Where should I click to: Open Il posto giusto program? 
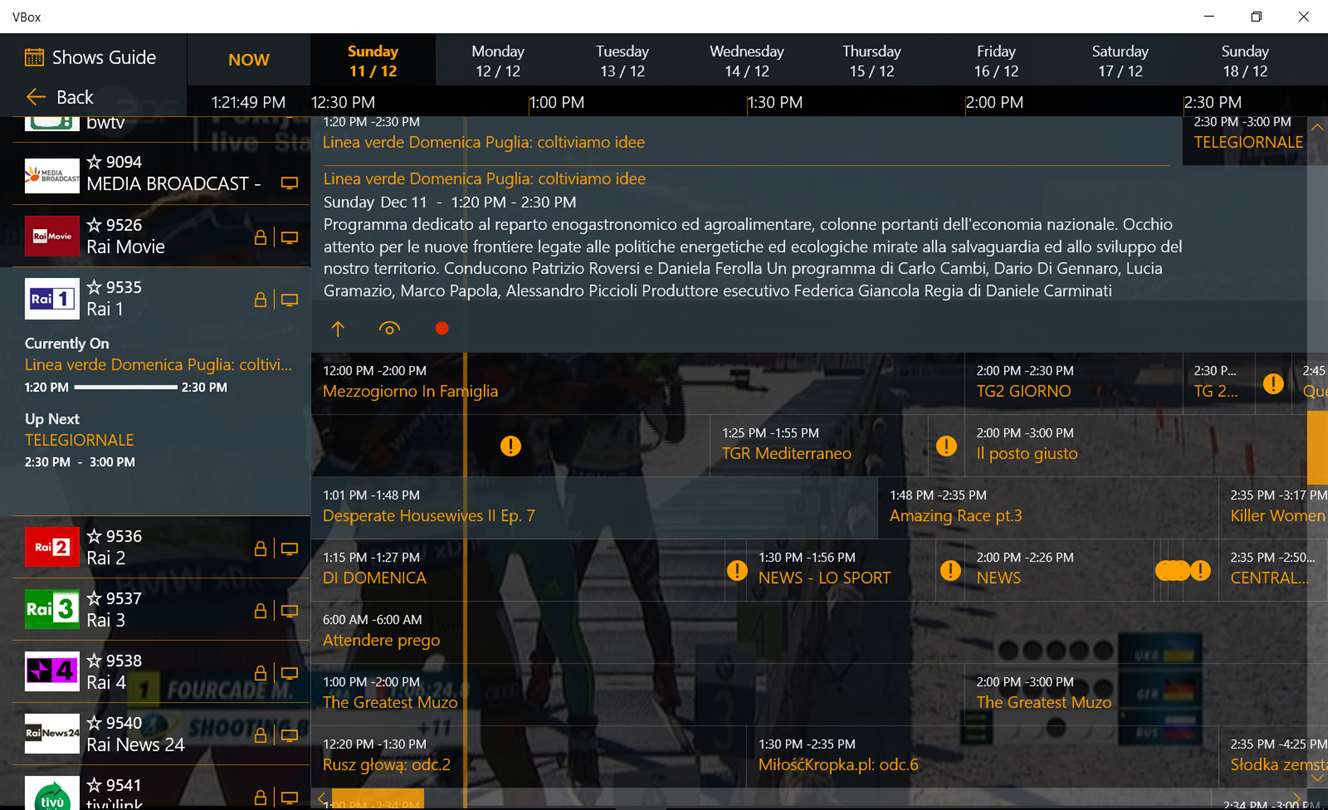[1135, 444]
